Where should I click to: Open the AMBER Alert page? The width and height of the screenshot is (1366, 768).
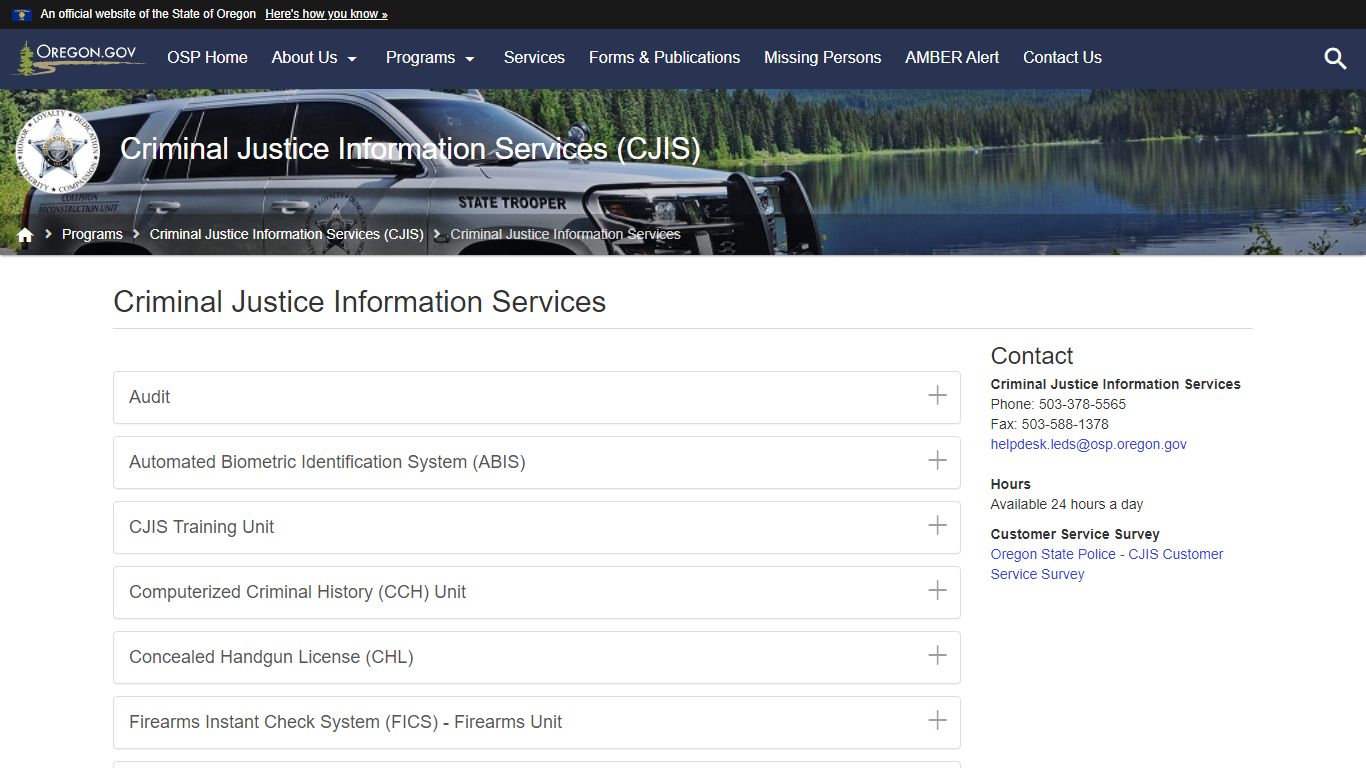tap(952, 58)
